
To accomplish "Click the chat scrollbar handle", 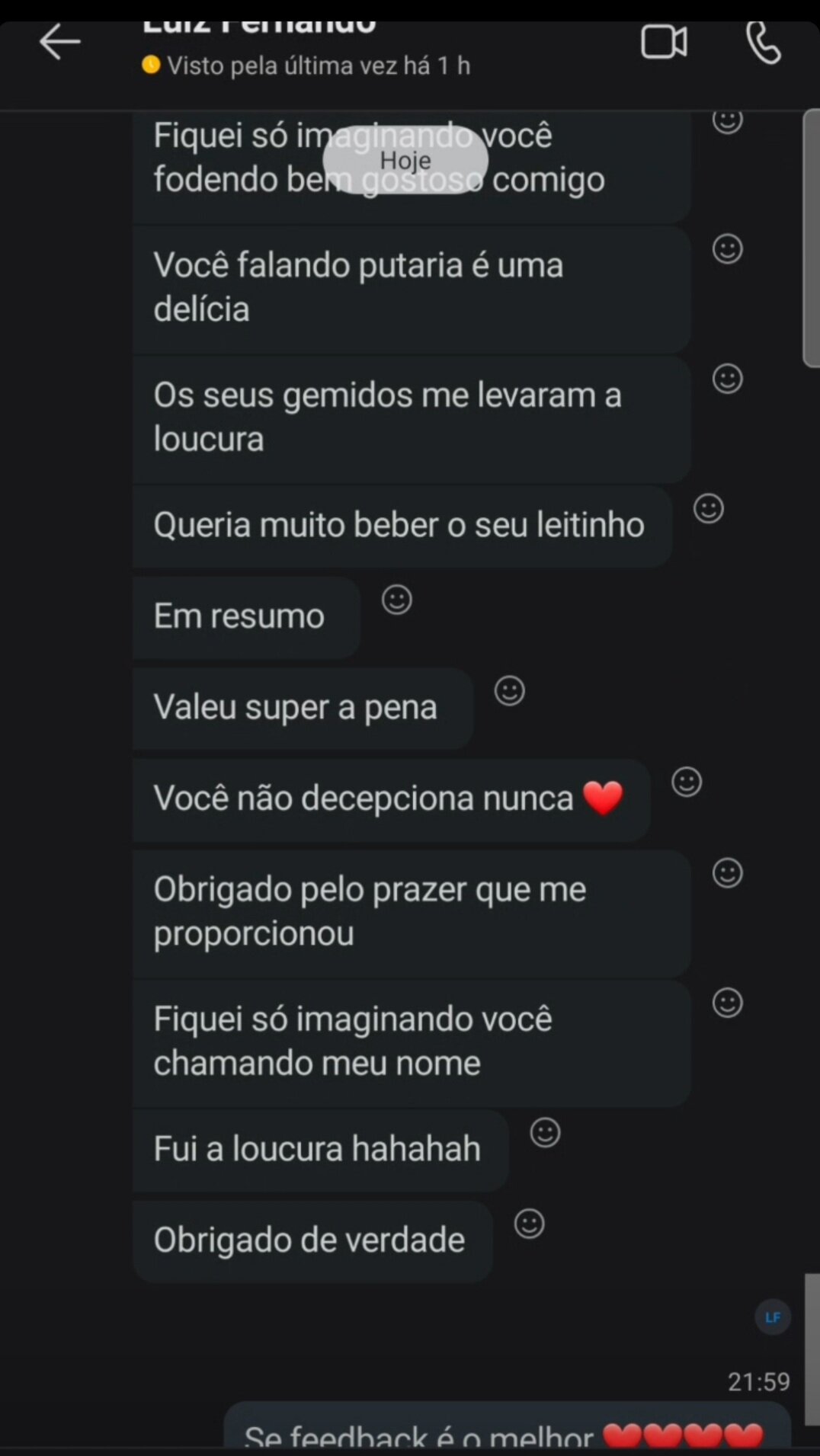I will point(812,238).
